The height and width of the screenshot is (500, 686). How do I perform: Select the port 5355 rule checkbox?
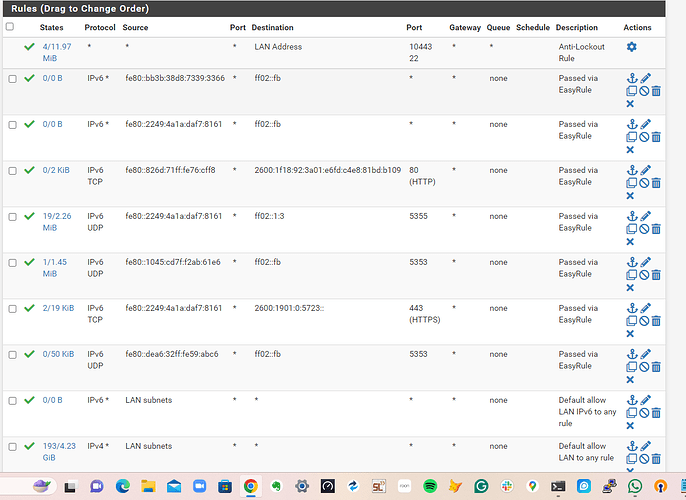coord(13,217)
